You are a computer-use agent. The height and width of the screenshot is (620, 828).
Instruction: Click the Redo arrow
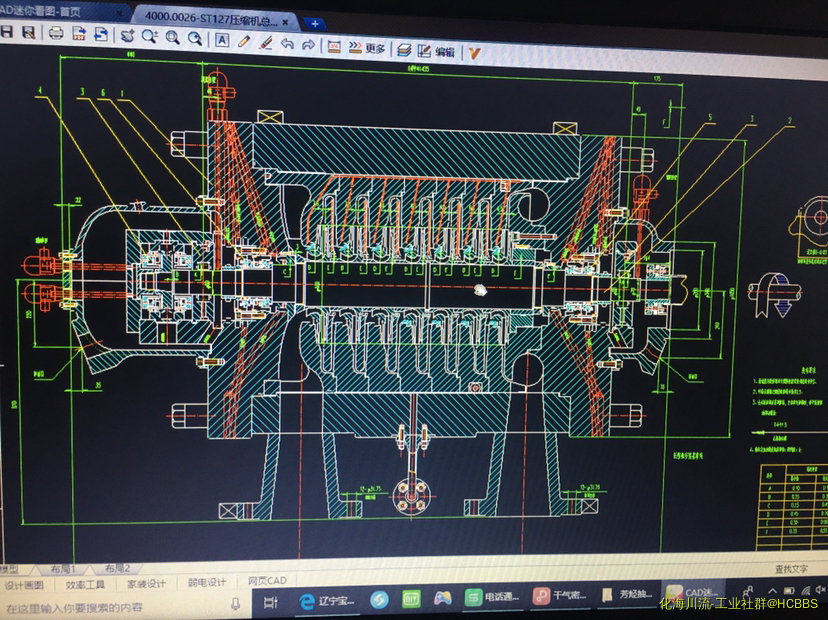pyautogui.click(x=308, y=44)
